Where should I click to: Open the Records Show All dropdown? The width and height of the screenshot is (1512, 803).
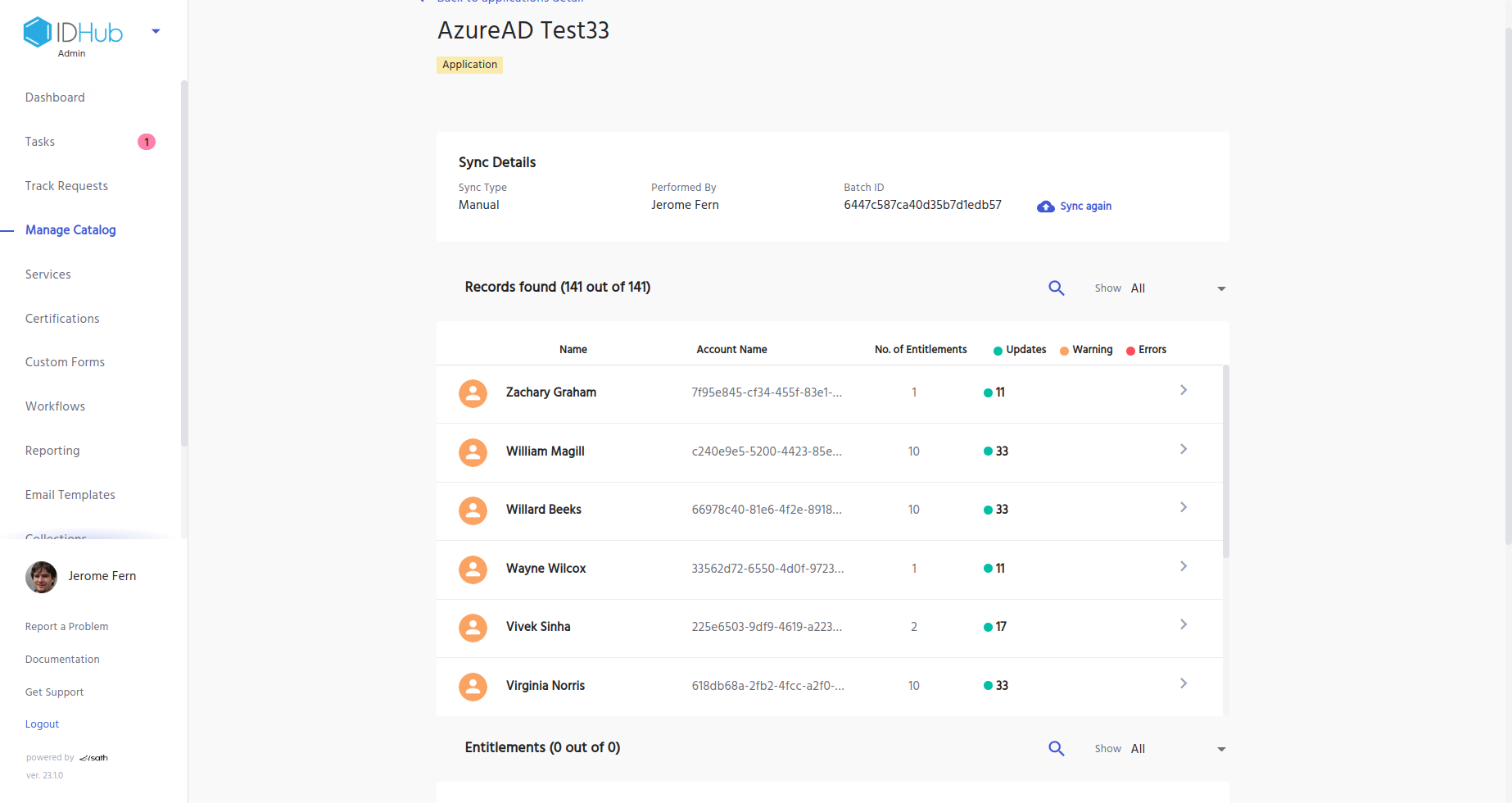pos(1220,288)
